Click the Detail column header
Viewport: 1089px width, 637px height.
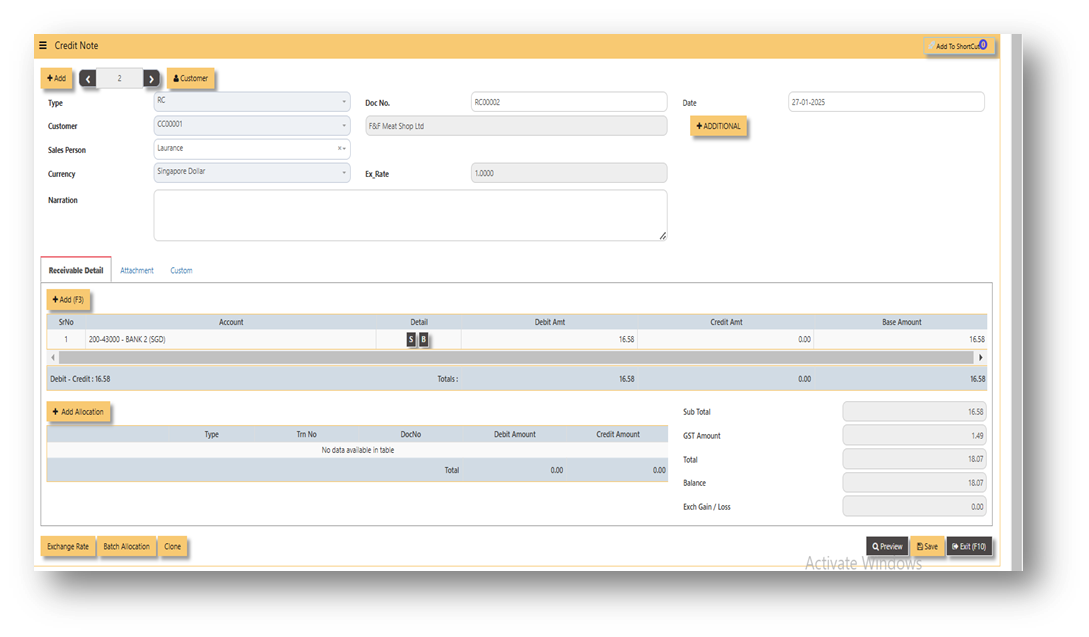click(x=419, y=322)
